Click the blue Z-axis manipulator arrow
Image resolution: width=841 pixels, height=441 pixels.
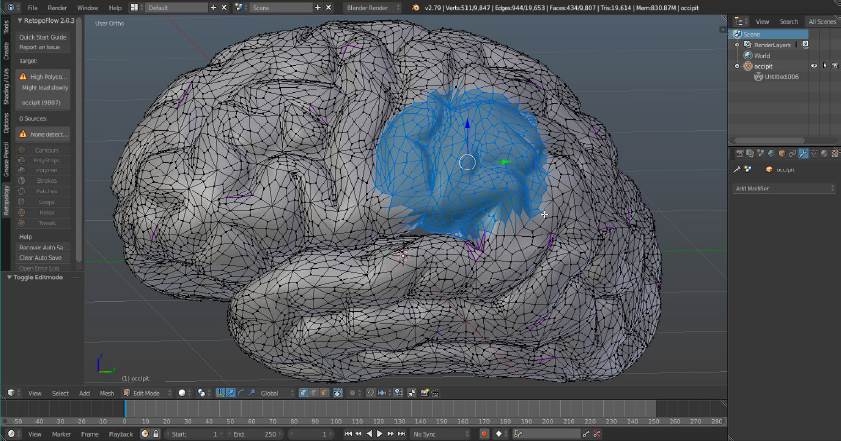click(x=466, y=126)
